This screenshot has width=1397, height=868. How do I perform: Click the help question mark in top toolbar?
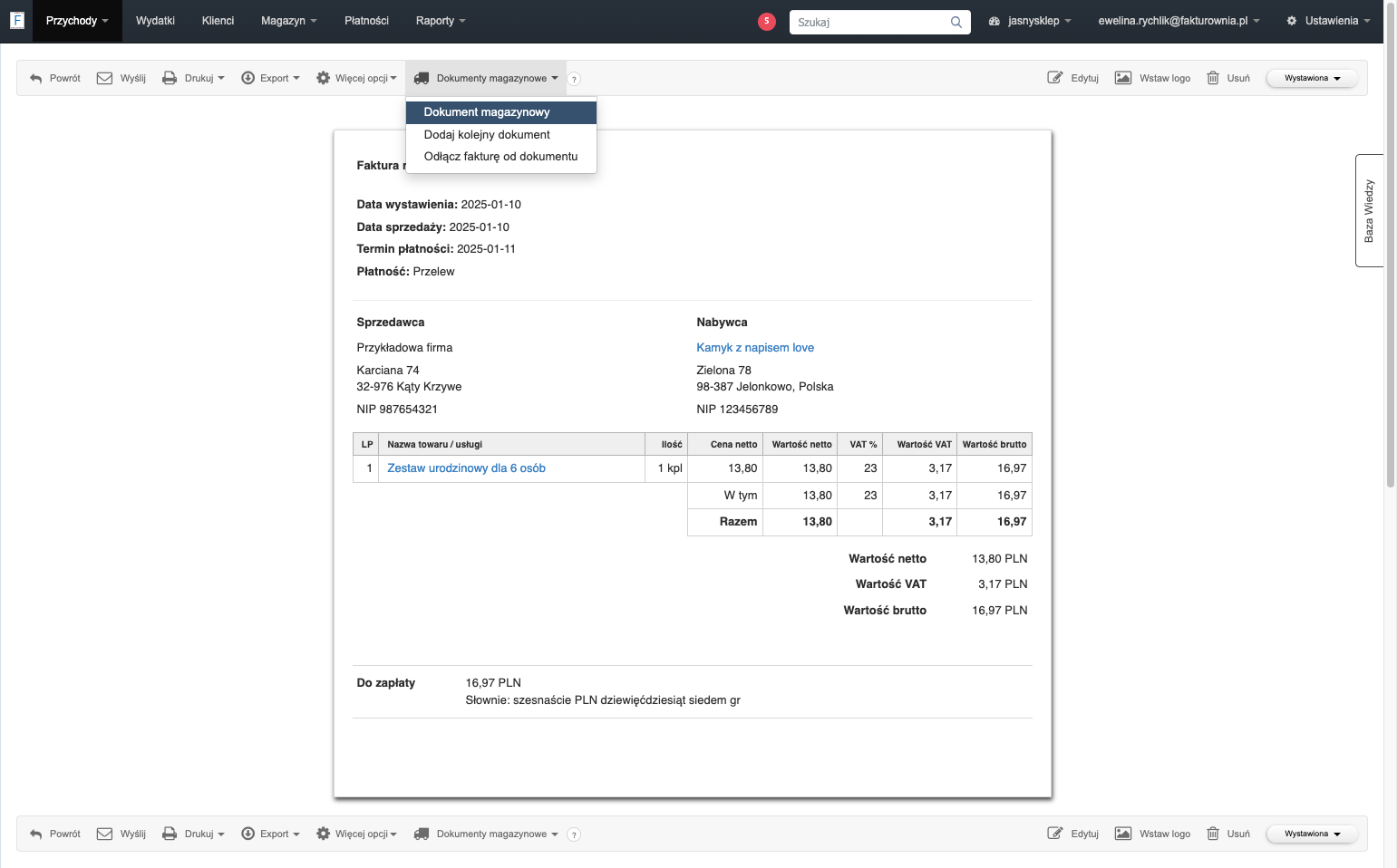point(574,79)
